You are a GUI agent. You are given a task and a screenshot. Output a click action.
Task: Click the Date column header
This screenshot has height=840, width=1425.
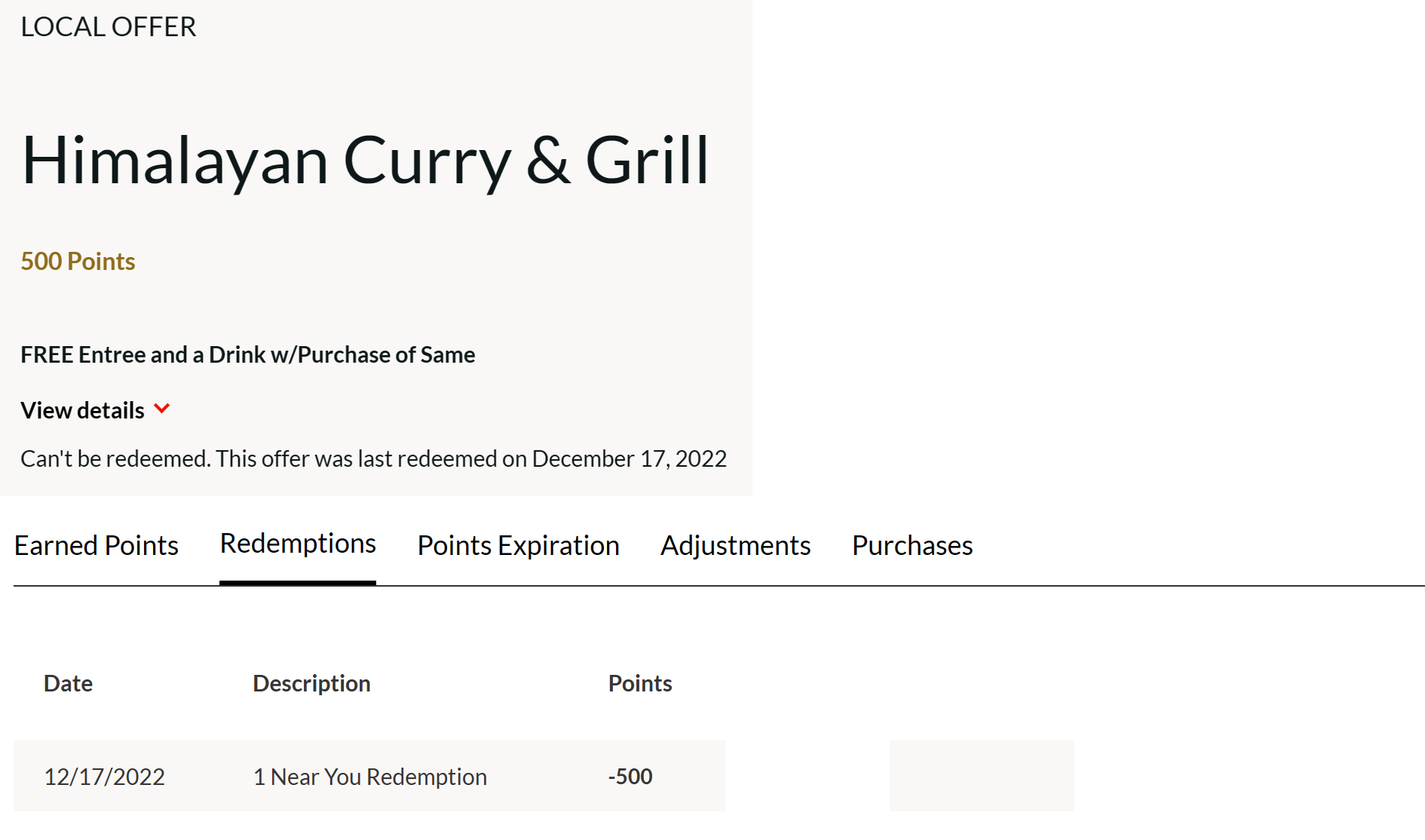(68, 683)
